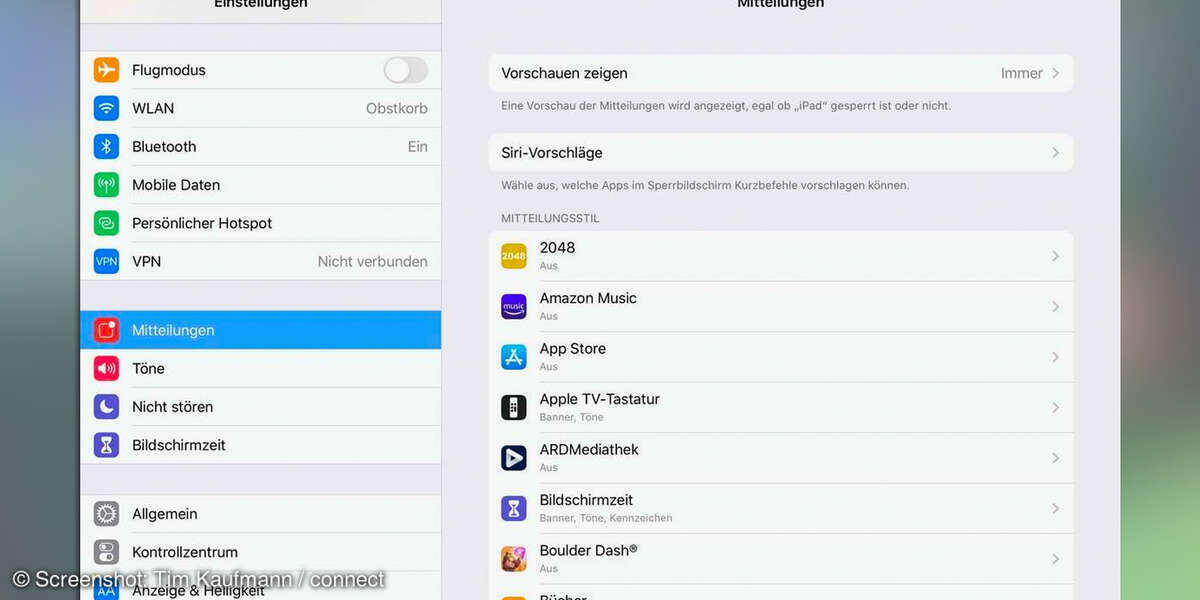1200x600 pixels.
Task: Open Vorschauen zeigen setting
Action: point(781,73)
